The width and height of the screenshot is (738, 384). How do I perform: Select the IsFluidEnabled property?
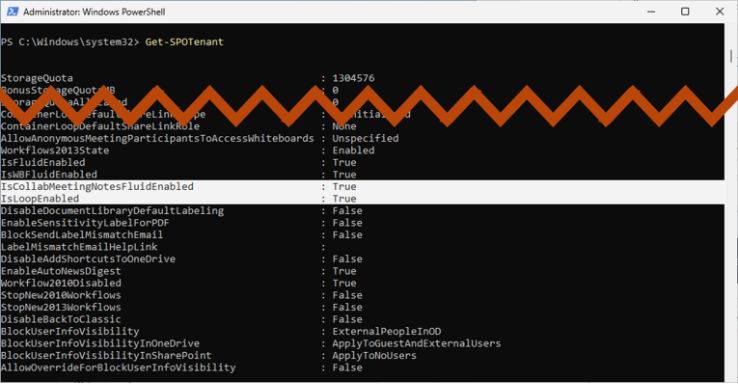(43, 162)
